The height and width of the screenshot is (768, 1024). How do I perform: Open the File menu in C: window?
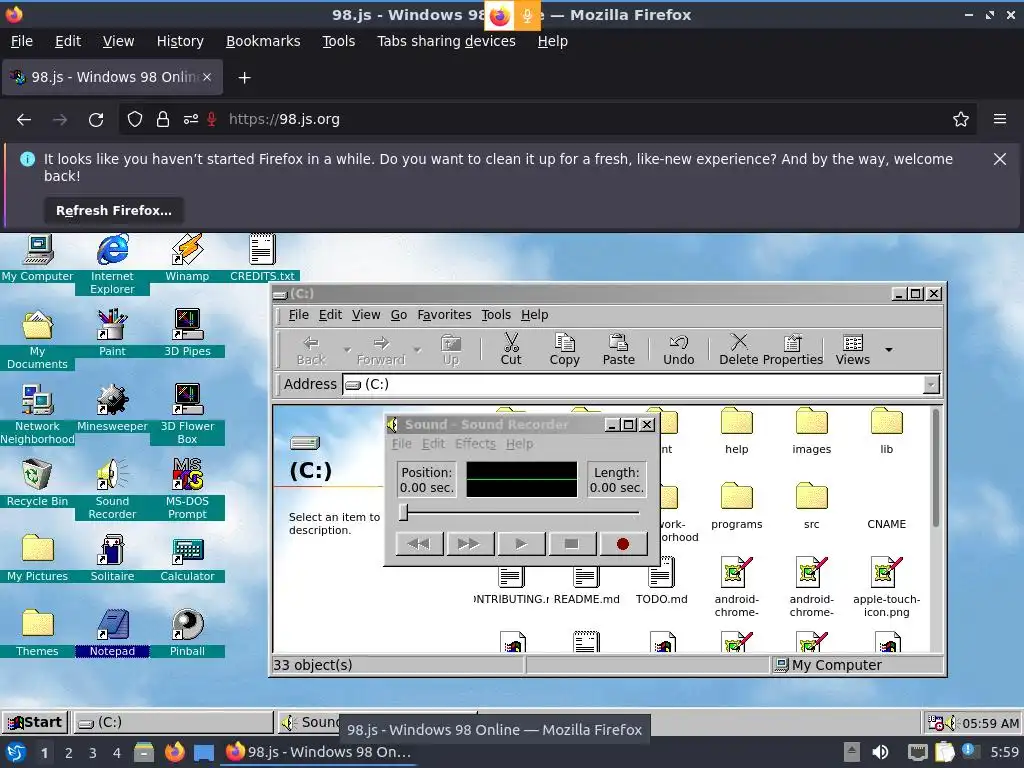pos(298,315)
